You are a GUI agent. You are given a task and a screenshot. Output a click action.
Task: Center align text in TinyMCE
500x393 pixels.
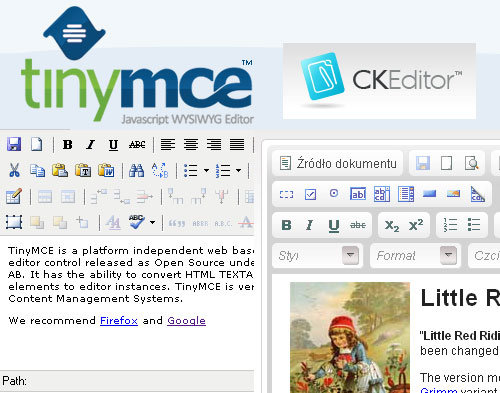coord(191,145)
